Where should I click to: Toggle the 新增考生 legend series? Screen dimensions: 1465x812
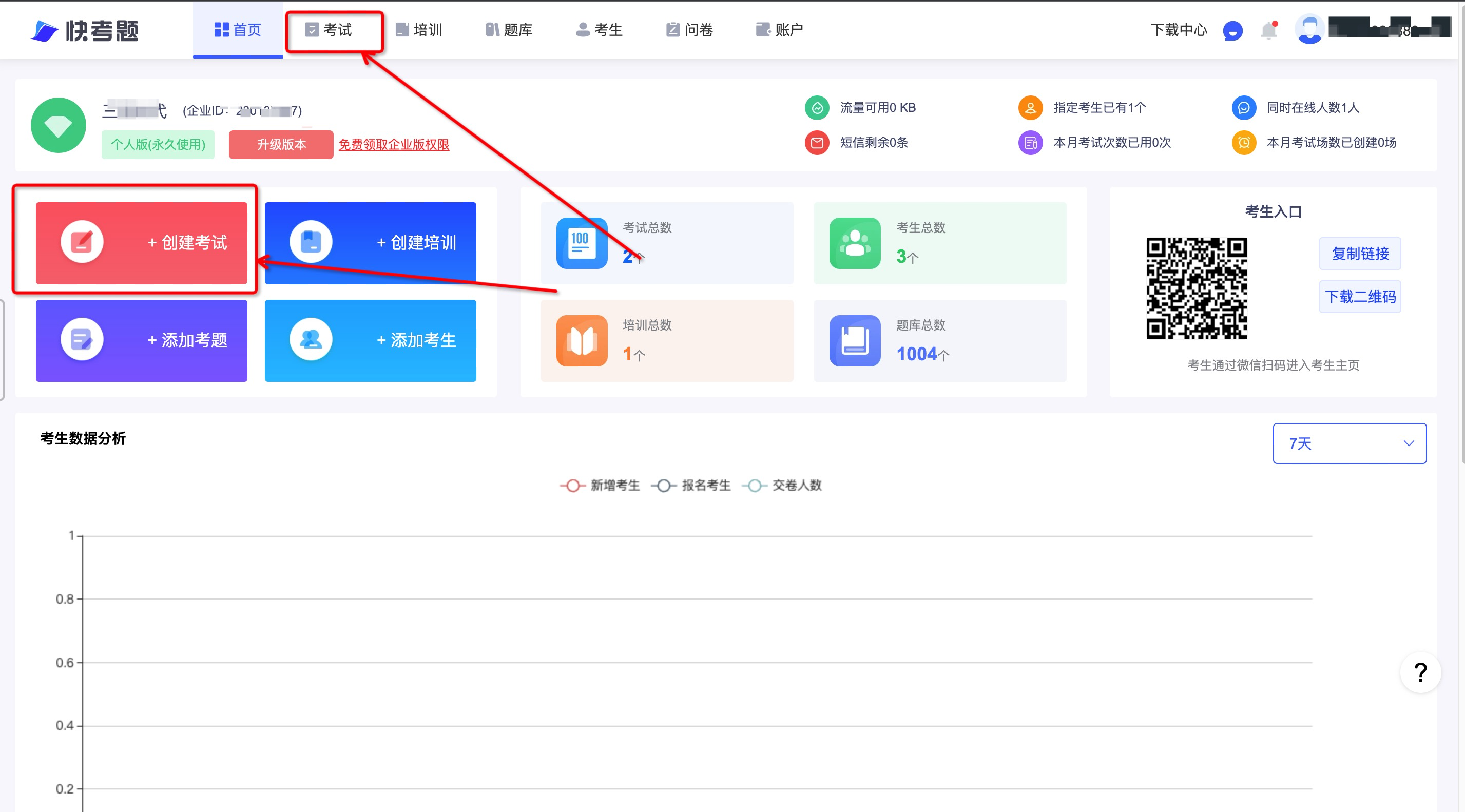pyautogui.click(x=600, y=485)
